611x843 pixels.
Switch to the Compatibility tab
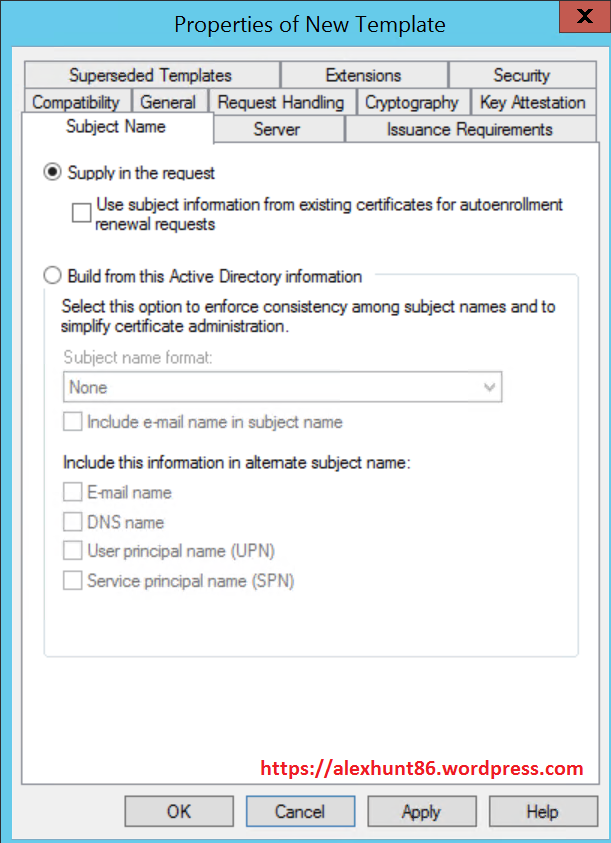(76, 102)
